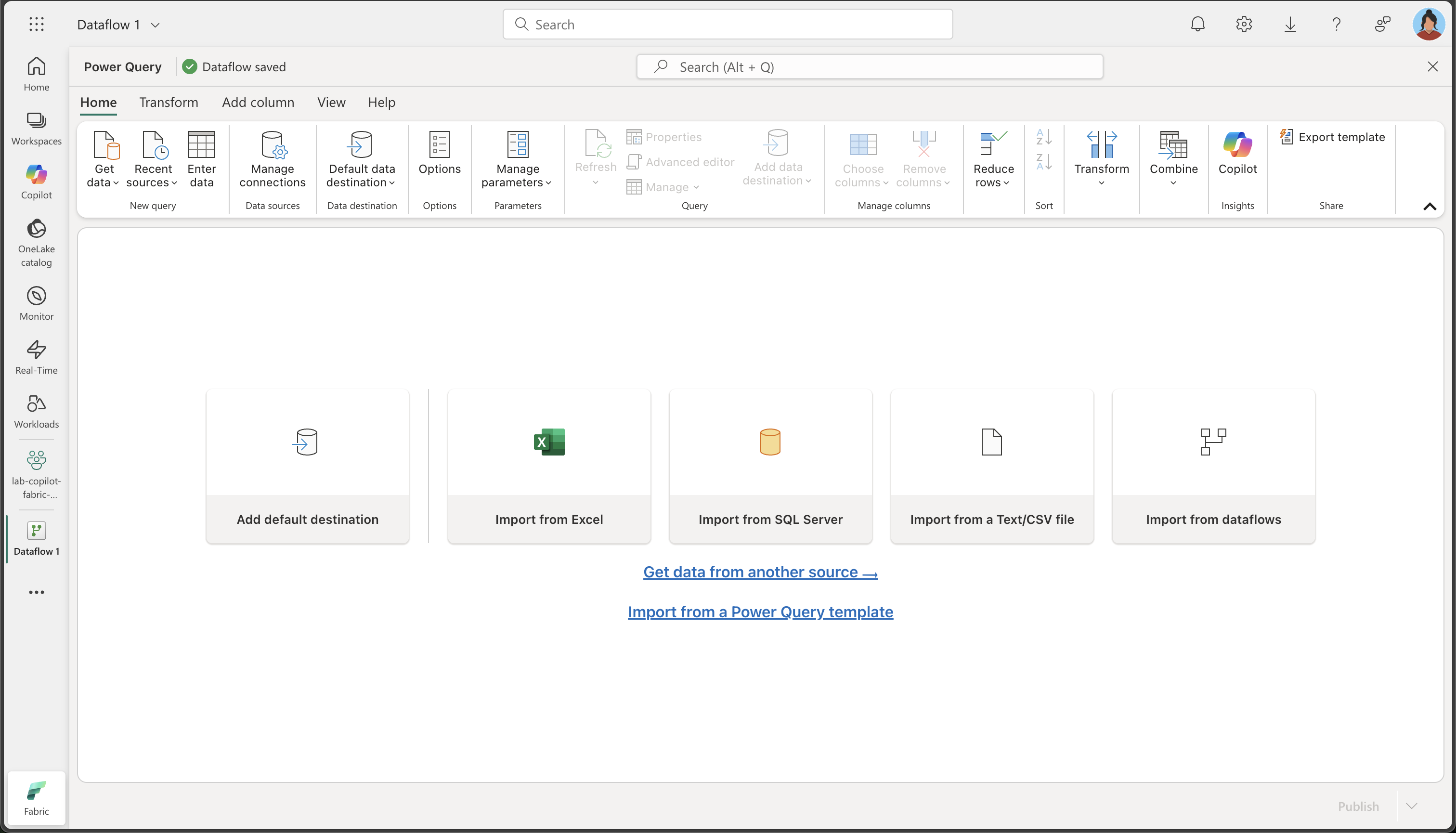Viewport: 1456px width, 833px height.
Task: Open Import from a Power Query template link
Action: click(x=760, y=612)
